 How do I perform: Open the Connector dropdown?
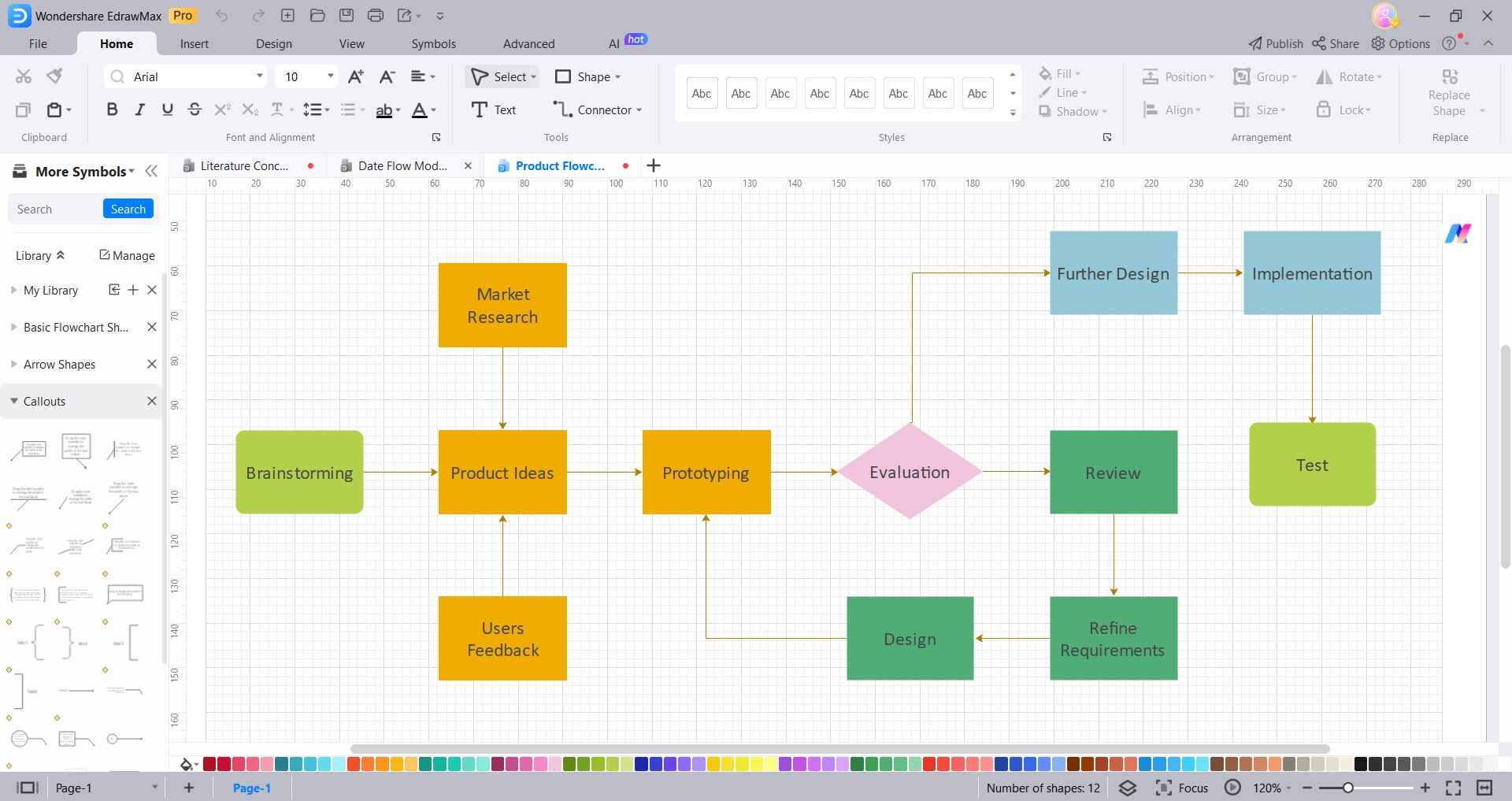(639, 110)
